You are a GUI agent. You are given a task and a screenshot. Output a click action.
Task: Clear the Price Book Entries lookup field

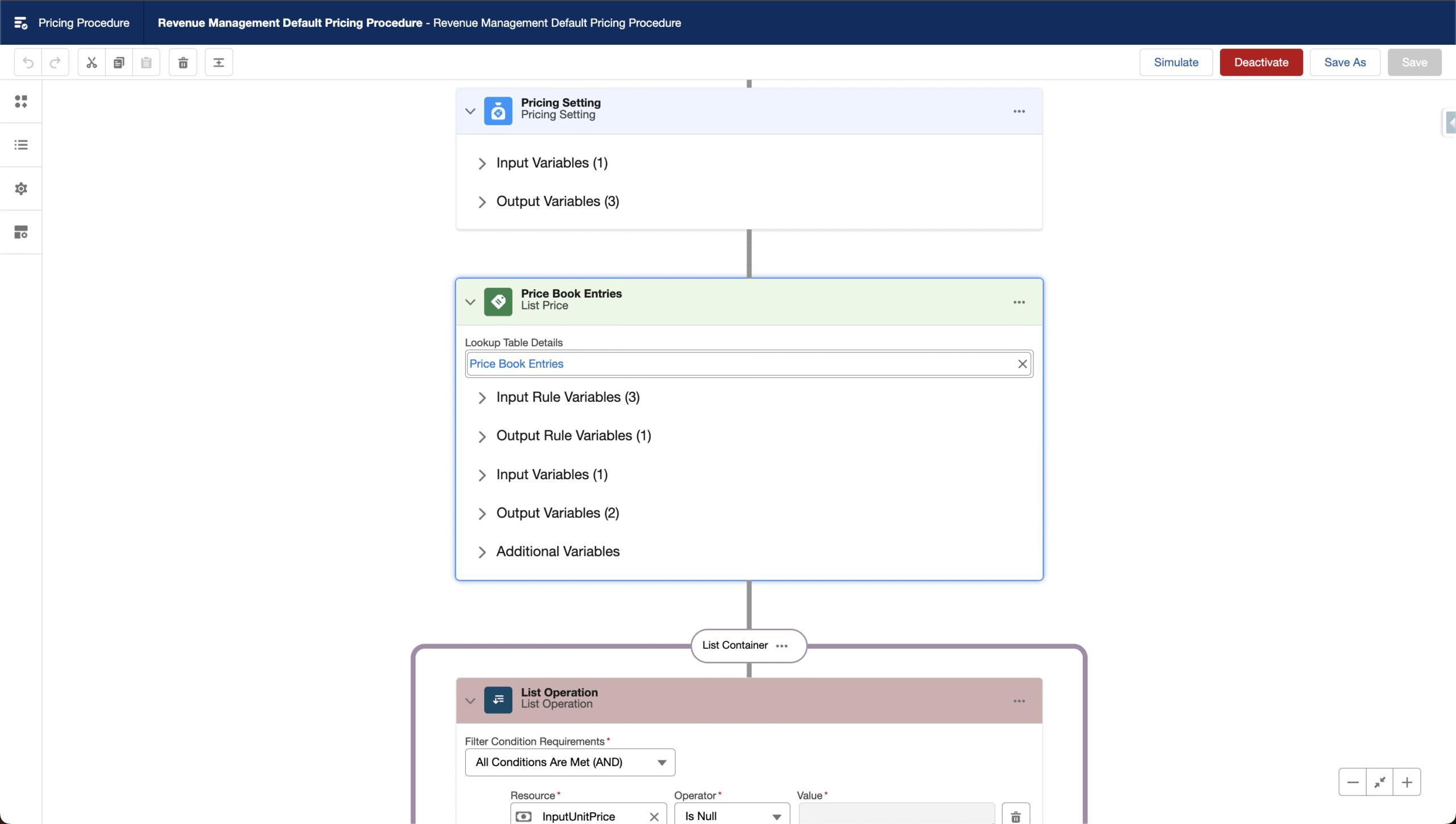[x=1022, y=364]
